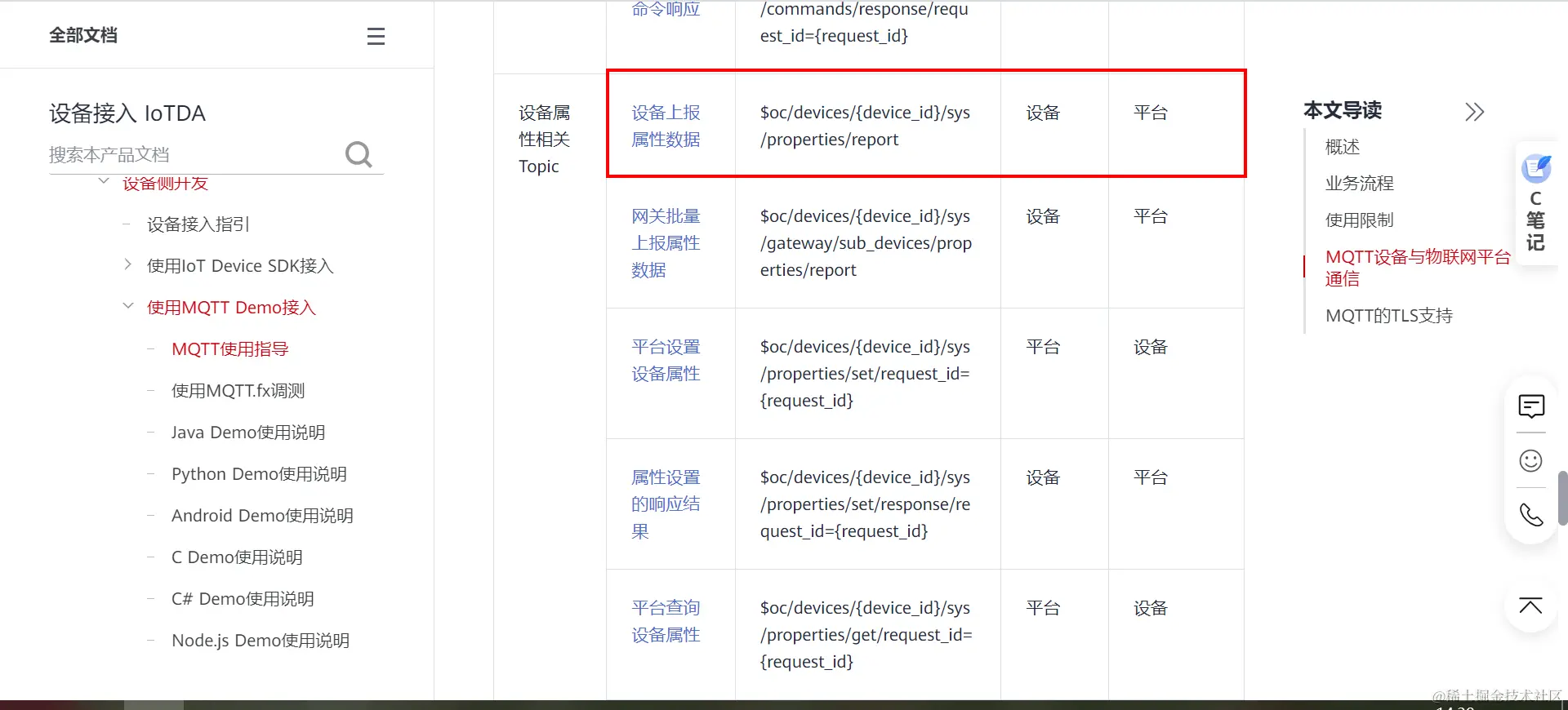The width and height of the screenshot is (1568, 710).
Task: Open the feedback comment icon
Action: pos(1531,406)
